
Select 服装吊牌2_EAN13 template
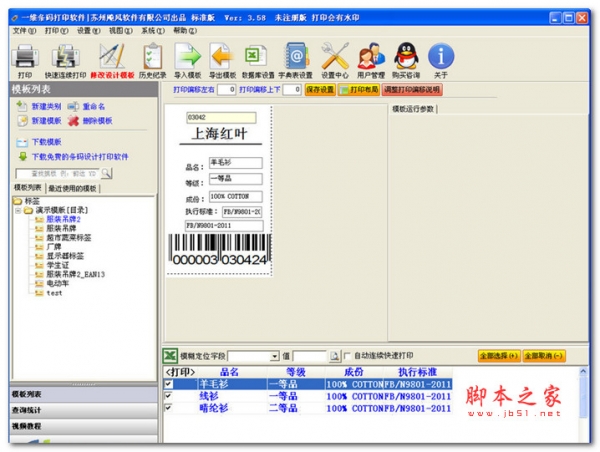click(x=75, y=274)
